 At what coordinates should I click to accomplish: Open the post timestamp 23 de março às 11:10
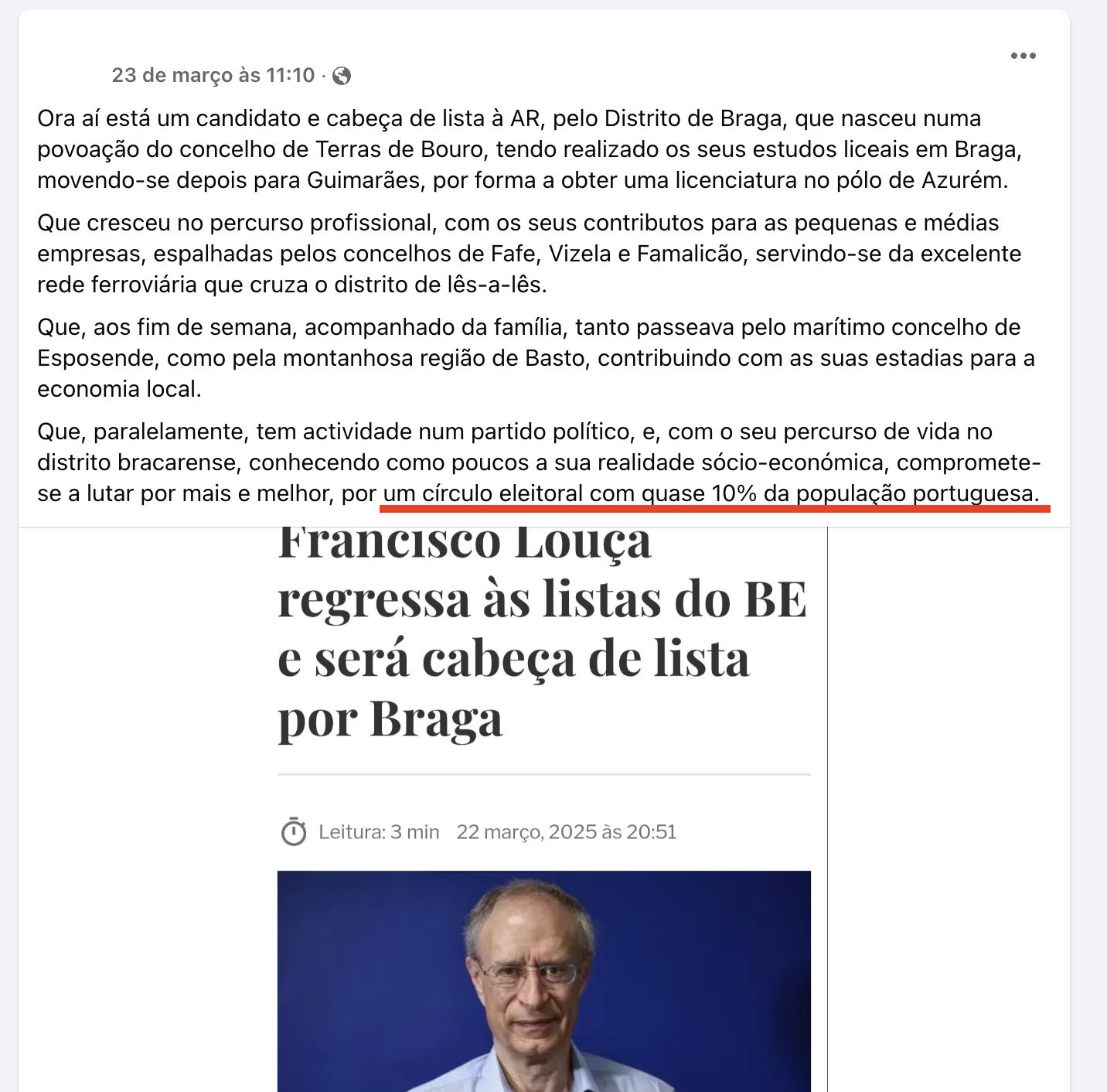tap(213, 75)
